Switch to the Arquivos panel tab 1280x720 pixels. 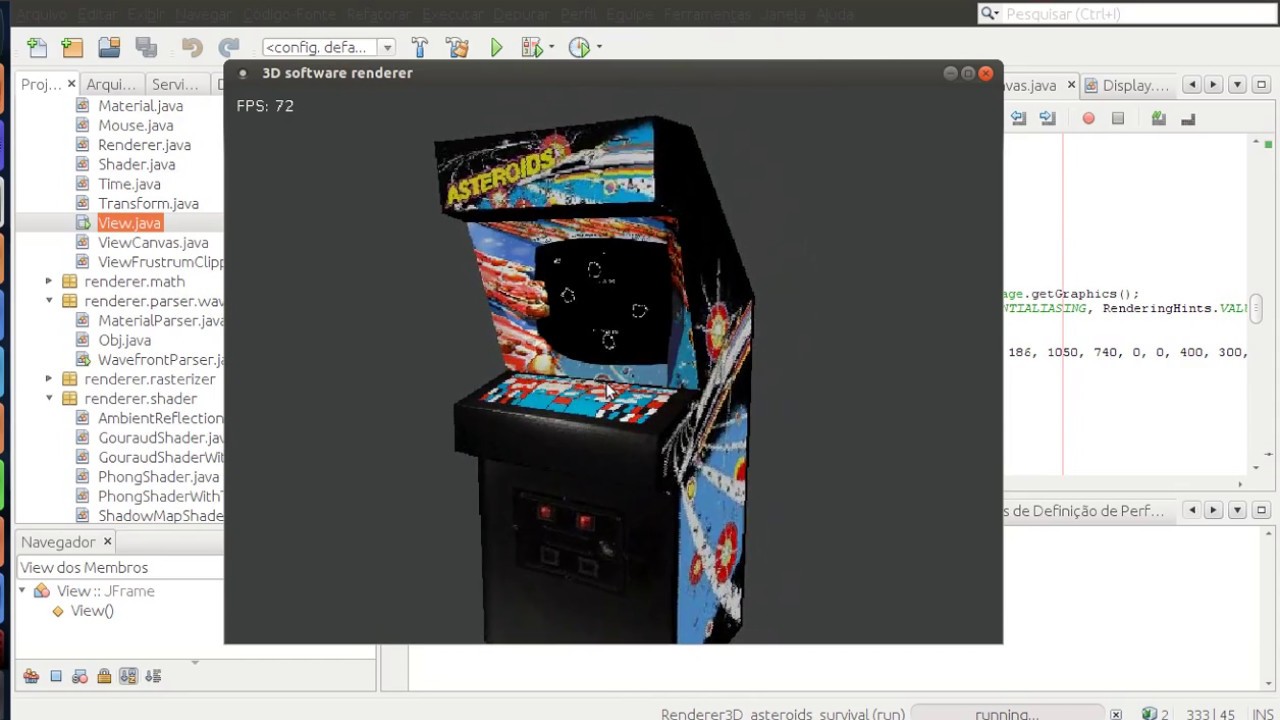(x=111, y=85)
